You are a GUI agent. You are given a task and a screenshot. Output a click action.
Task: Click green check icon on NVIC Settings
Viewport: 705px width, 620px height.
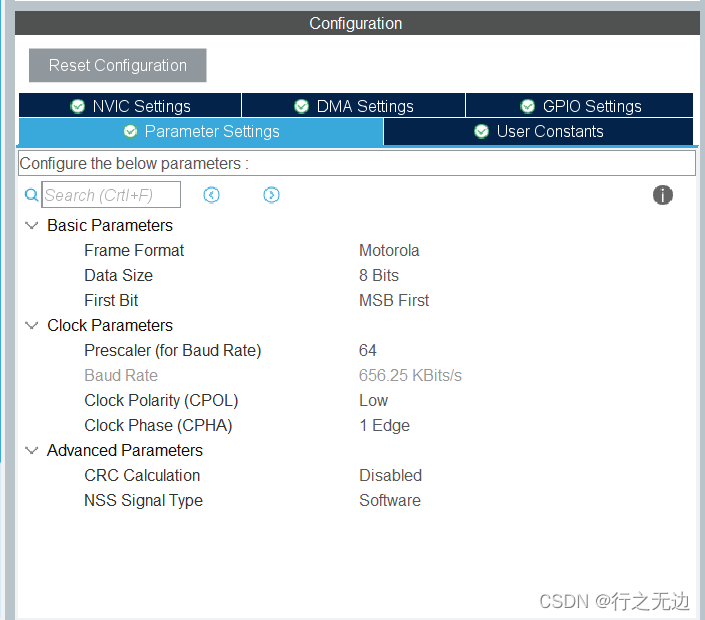[78, 107]
